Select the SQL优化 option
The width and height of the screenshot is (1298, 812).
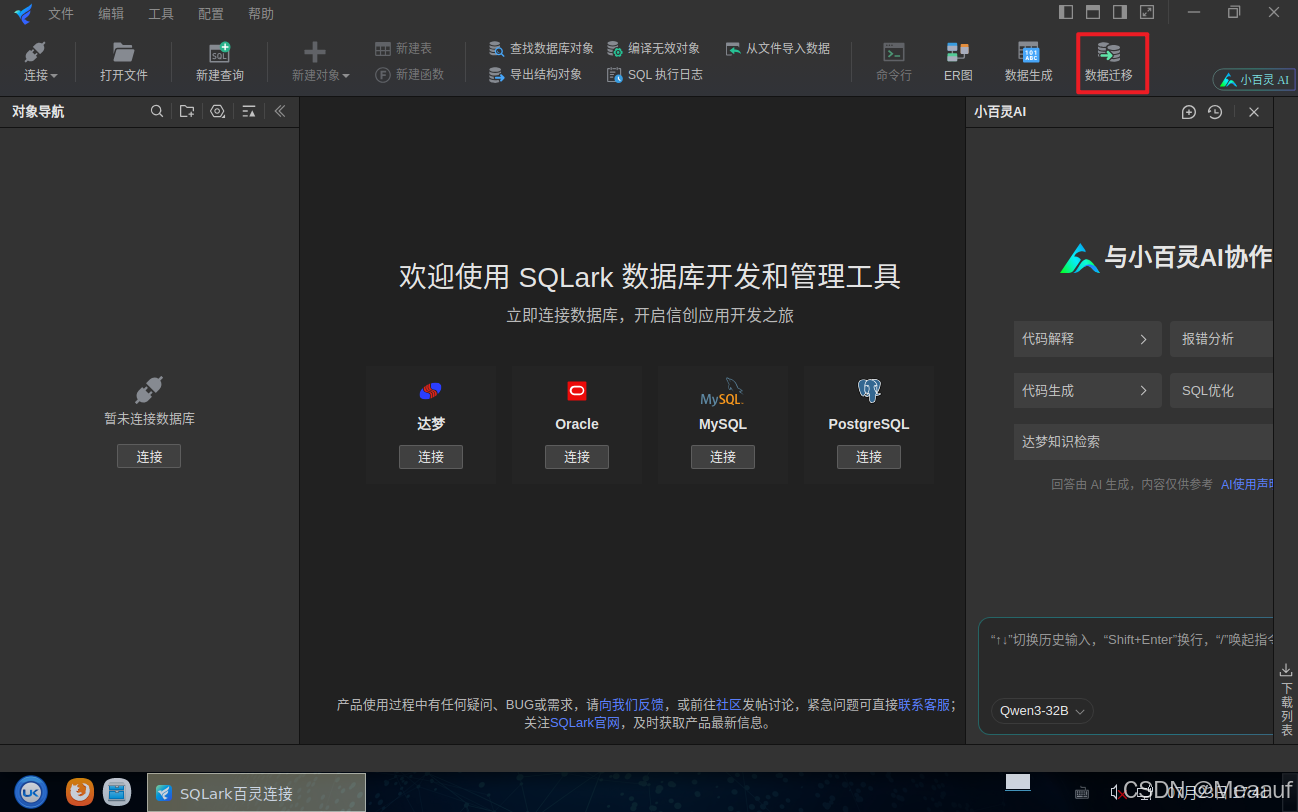(1221, 391)
